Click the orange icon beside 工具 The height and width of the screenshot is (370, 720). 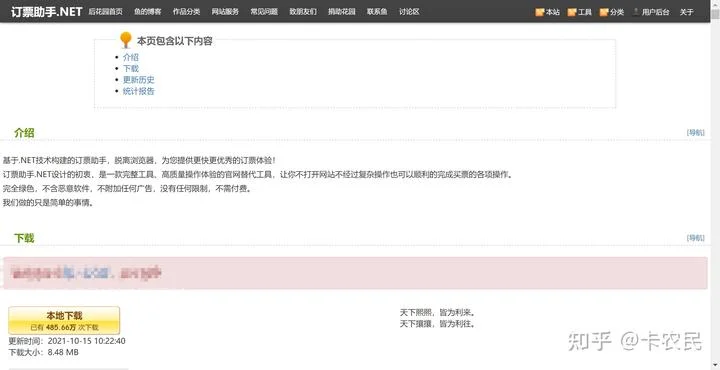coord(572,12)
